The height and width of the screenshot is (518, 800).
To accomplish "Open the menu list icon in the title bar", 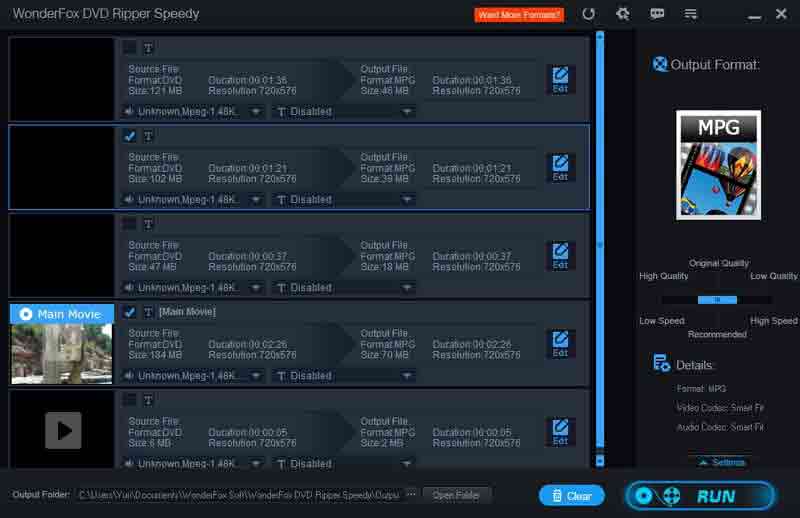I will (690, 14).
